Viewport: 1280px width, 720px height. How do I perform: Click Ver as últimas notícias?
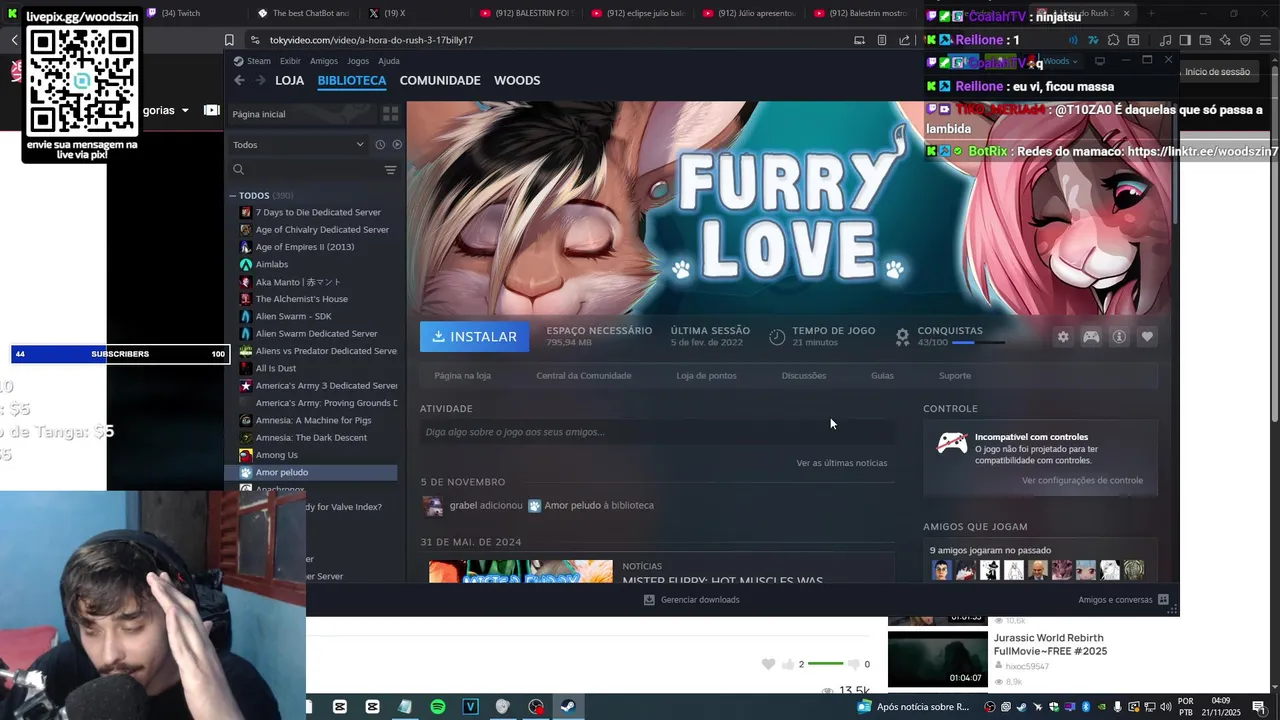point(841,463)
